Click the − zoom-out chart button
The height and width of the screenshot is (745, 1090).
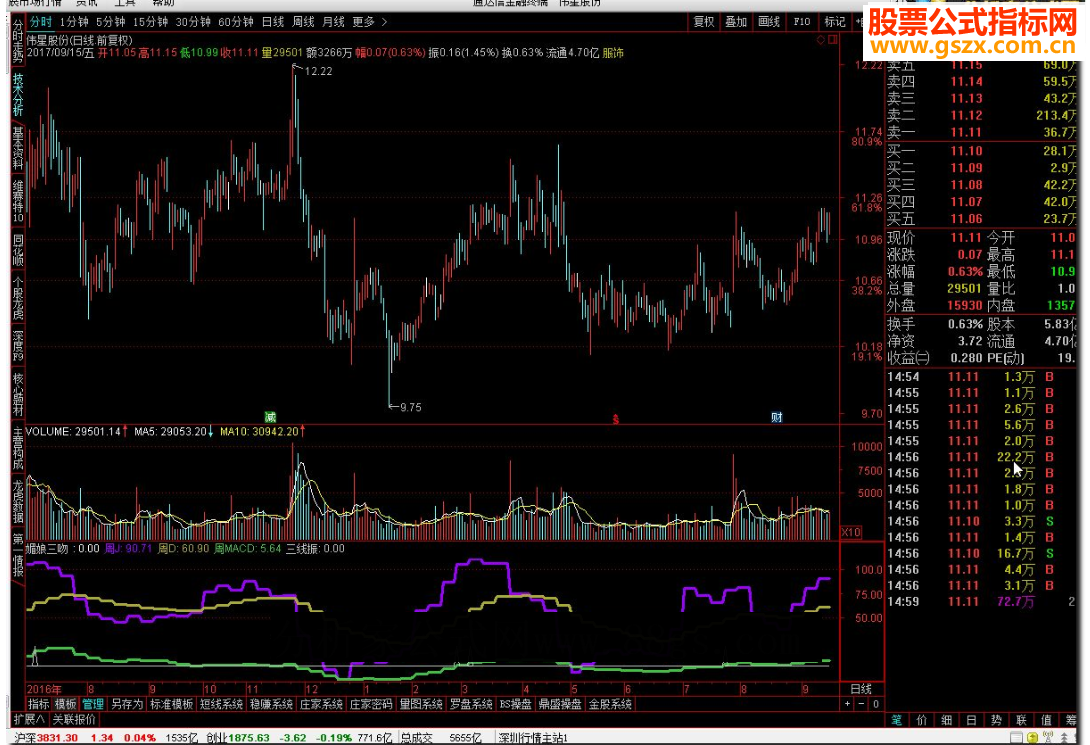[861, 704]
